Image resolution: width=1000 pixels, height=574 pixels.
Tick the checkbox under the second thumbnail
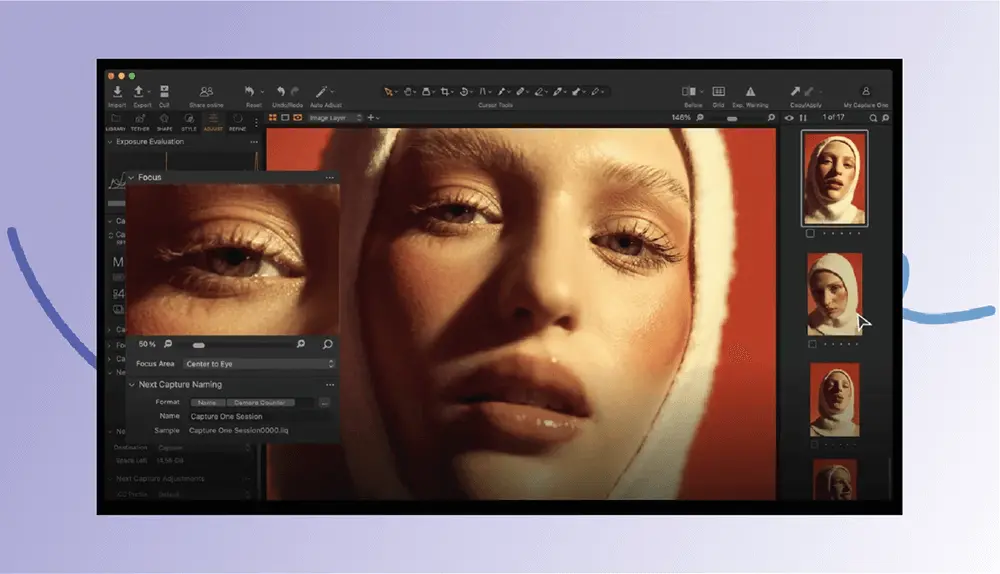tap(812, 344)
